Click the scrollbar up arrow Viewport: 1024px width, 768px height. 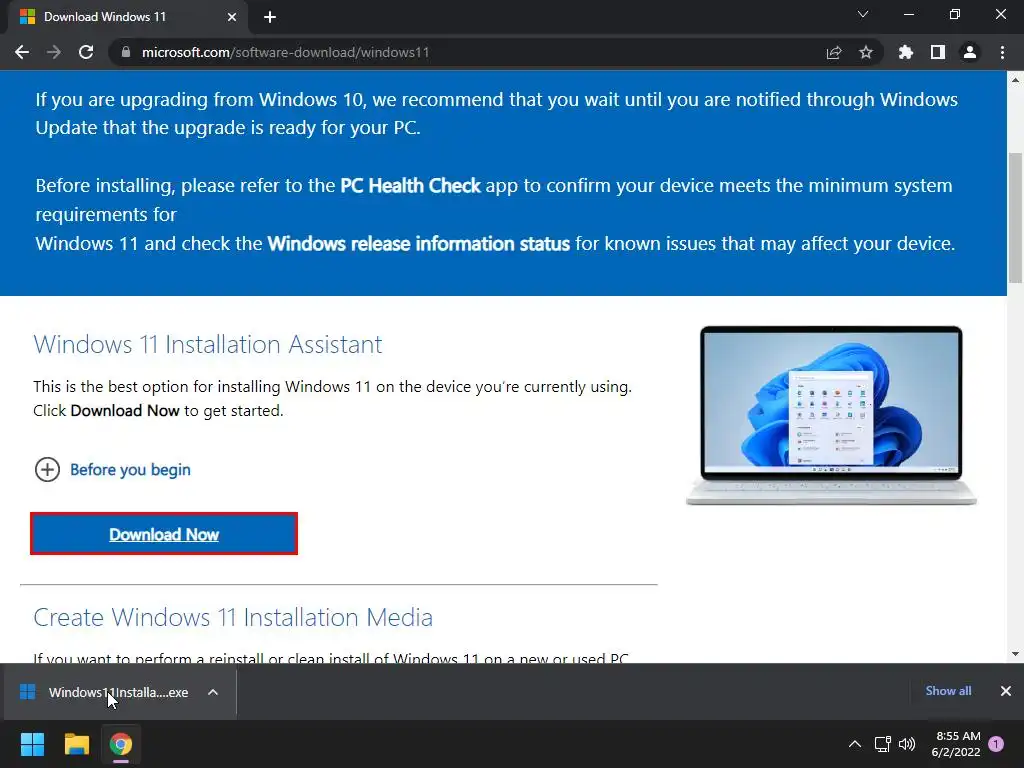pyautogui.click(x=1015, y=80)
